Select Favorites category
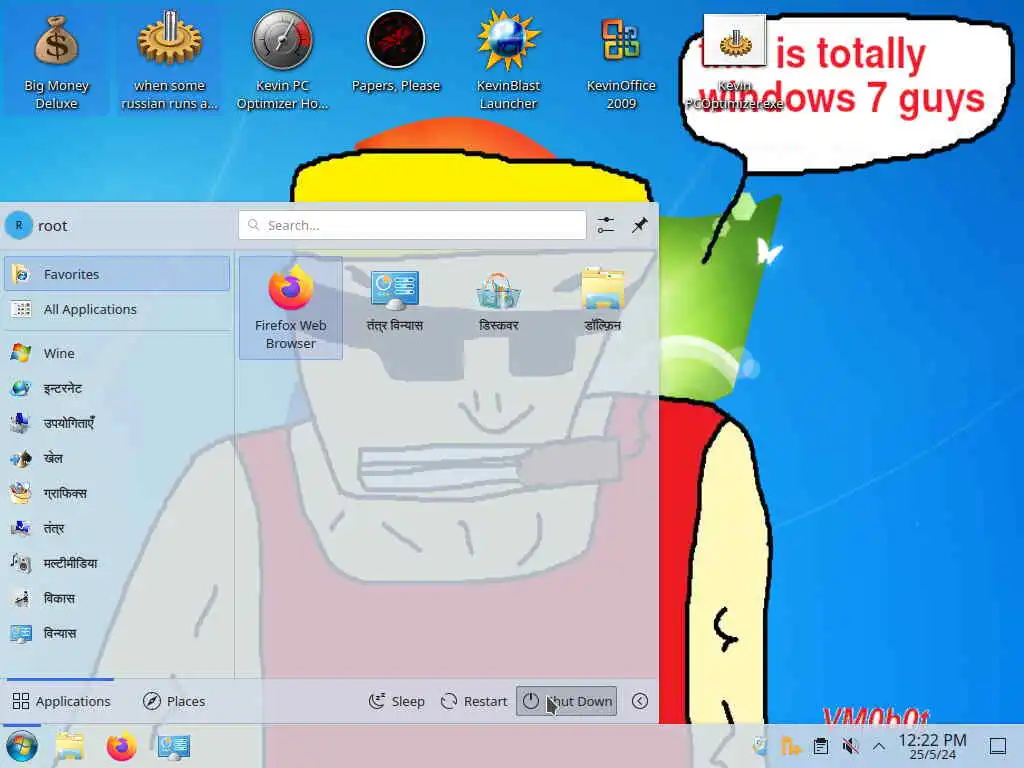1024x768 pixels. point(117,274)
